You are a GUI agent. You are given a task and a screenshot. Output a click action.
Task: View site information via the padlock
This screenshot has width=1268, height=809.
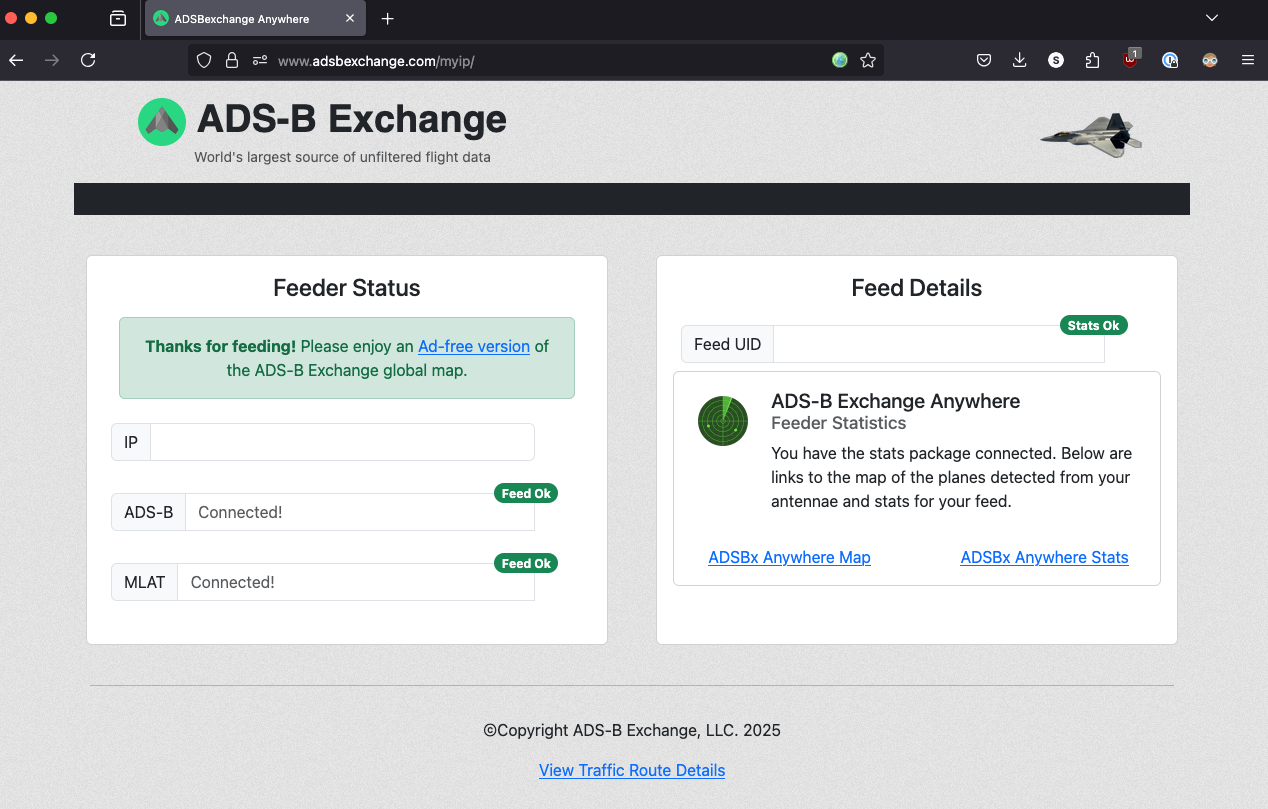[x=231, y=60]
